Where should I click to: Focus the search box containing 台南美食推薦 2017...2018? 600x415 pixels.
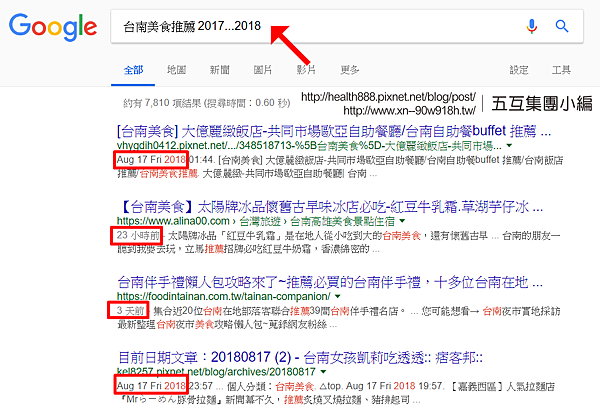347,26
